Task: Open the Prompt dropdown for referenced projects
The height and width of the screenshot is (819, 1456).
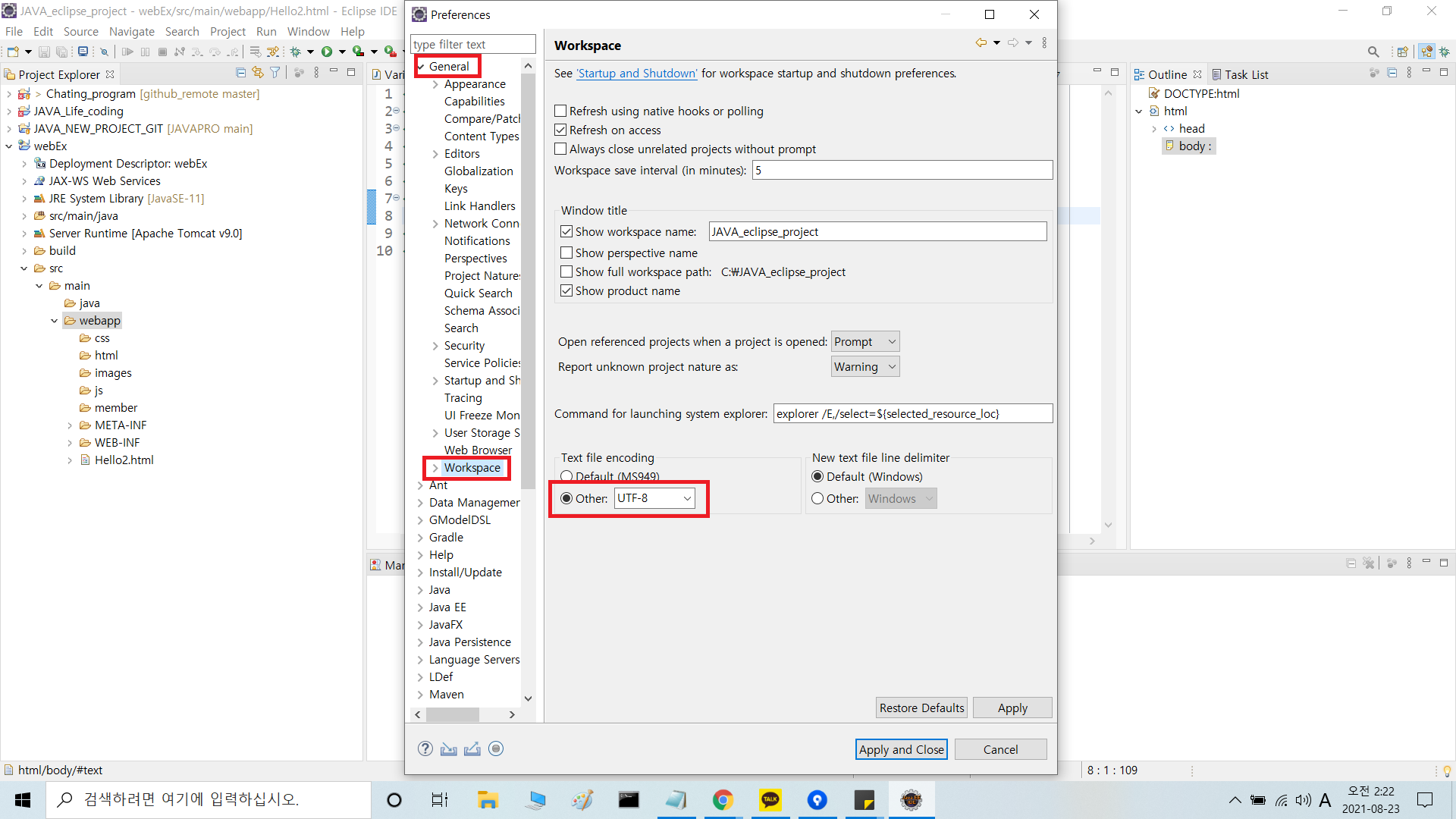Action: [864, 342]
